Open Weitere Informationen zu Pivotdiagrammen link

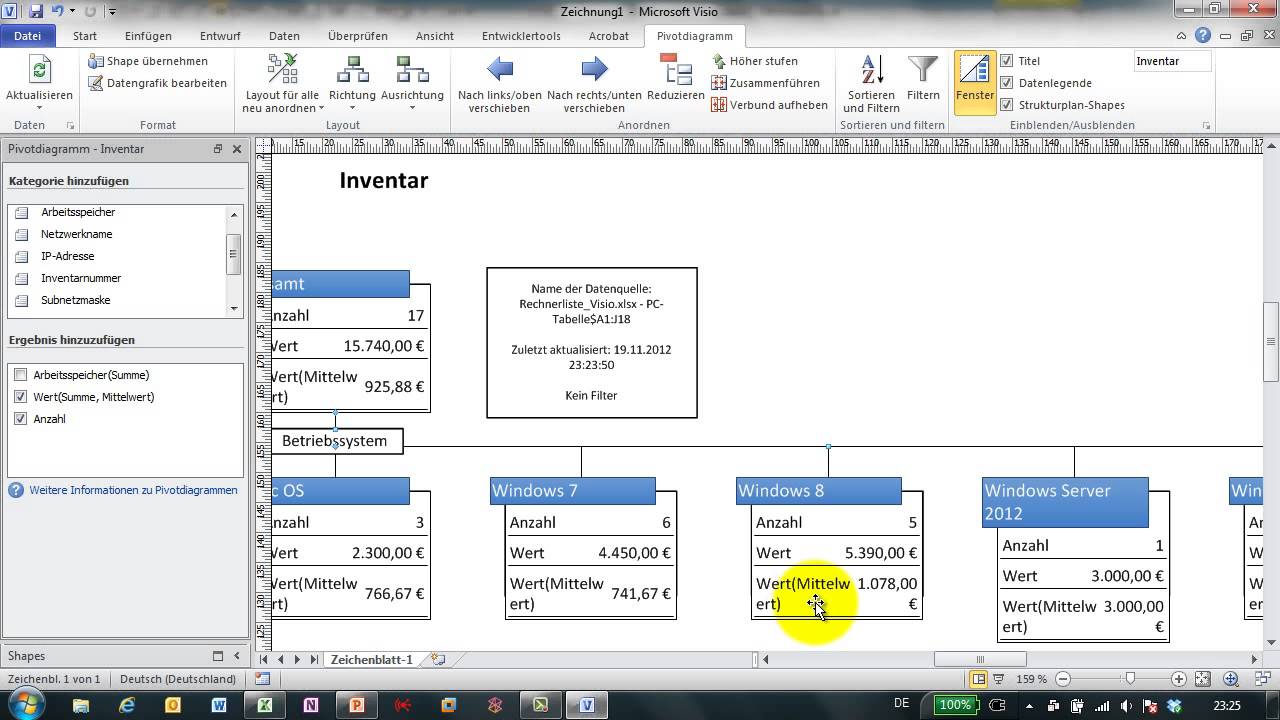tap(133, 490)
